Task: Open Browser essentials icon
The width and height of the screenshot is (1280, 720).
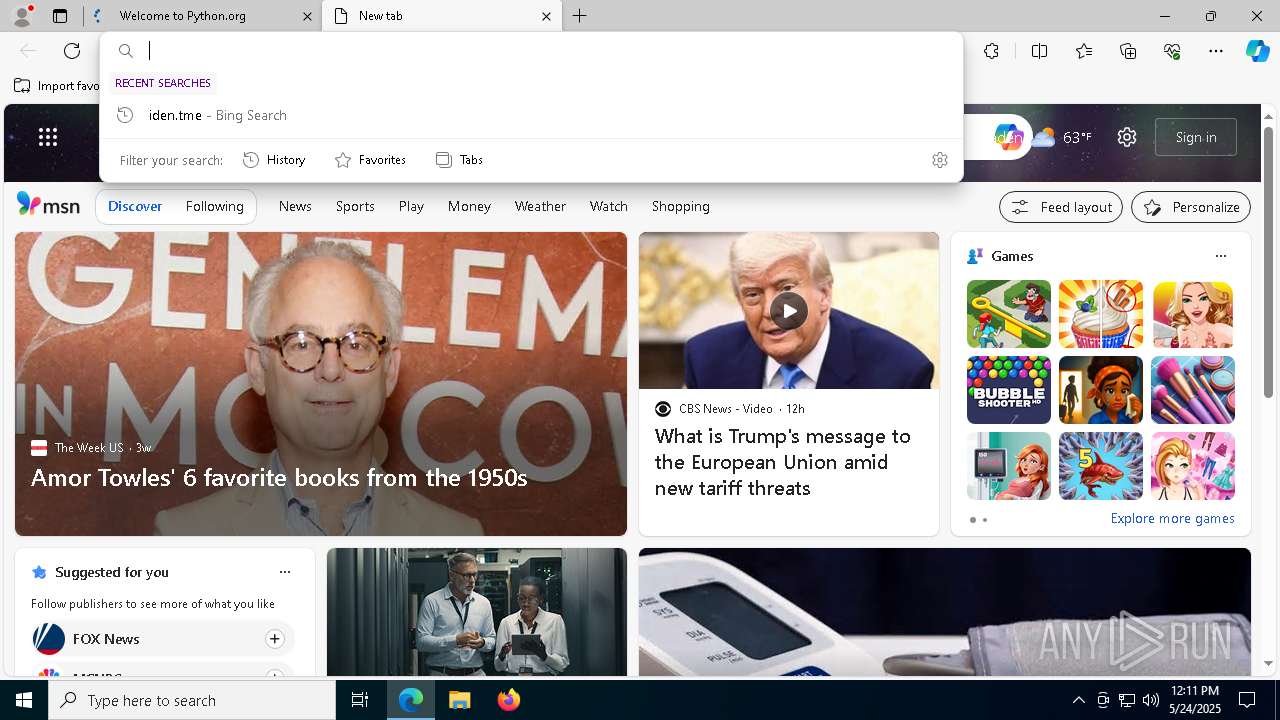Action: 1172,51
